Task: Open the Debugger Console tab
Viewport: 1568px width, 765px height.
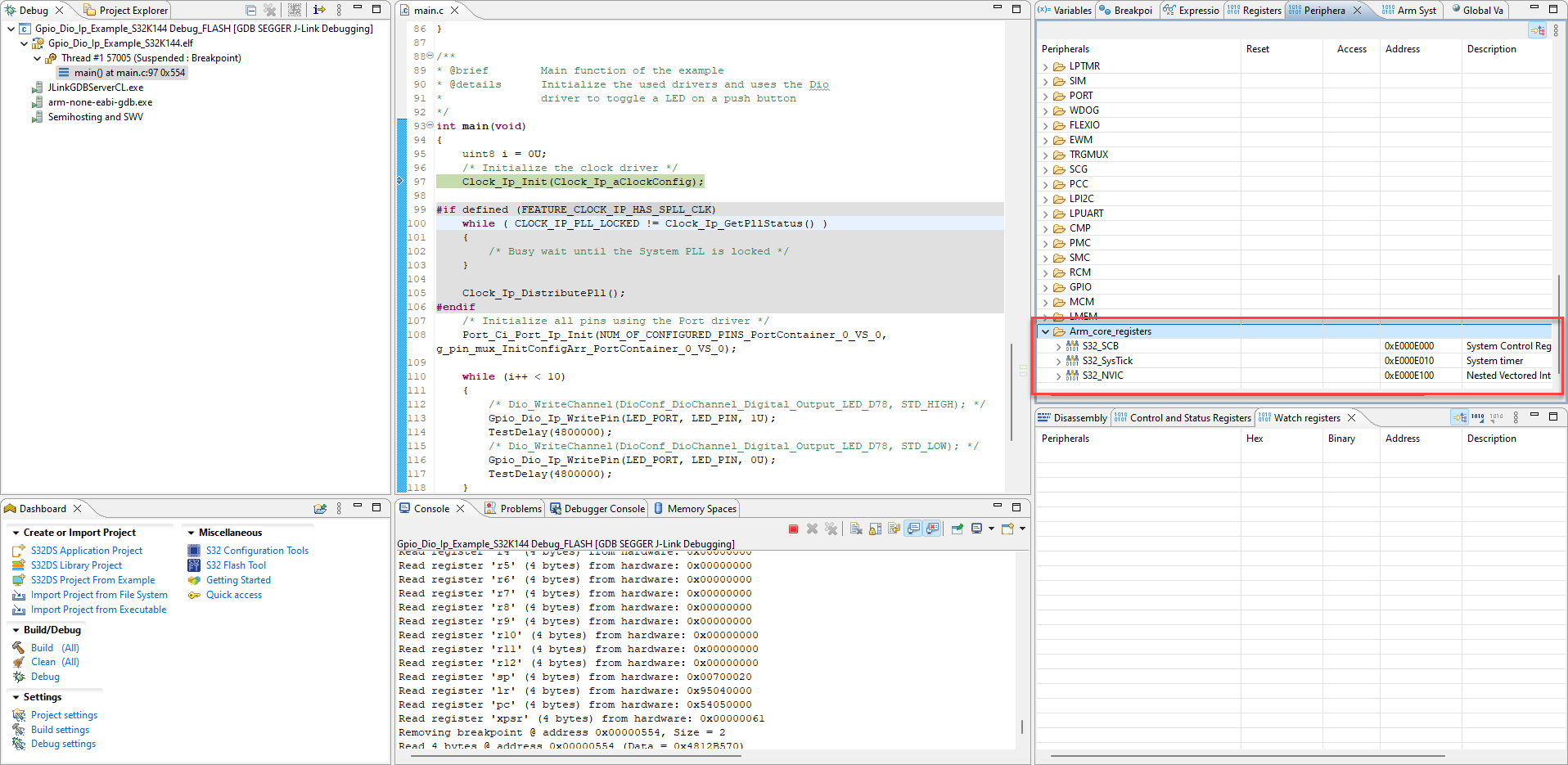Action: point(597,508)
